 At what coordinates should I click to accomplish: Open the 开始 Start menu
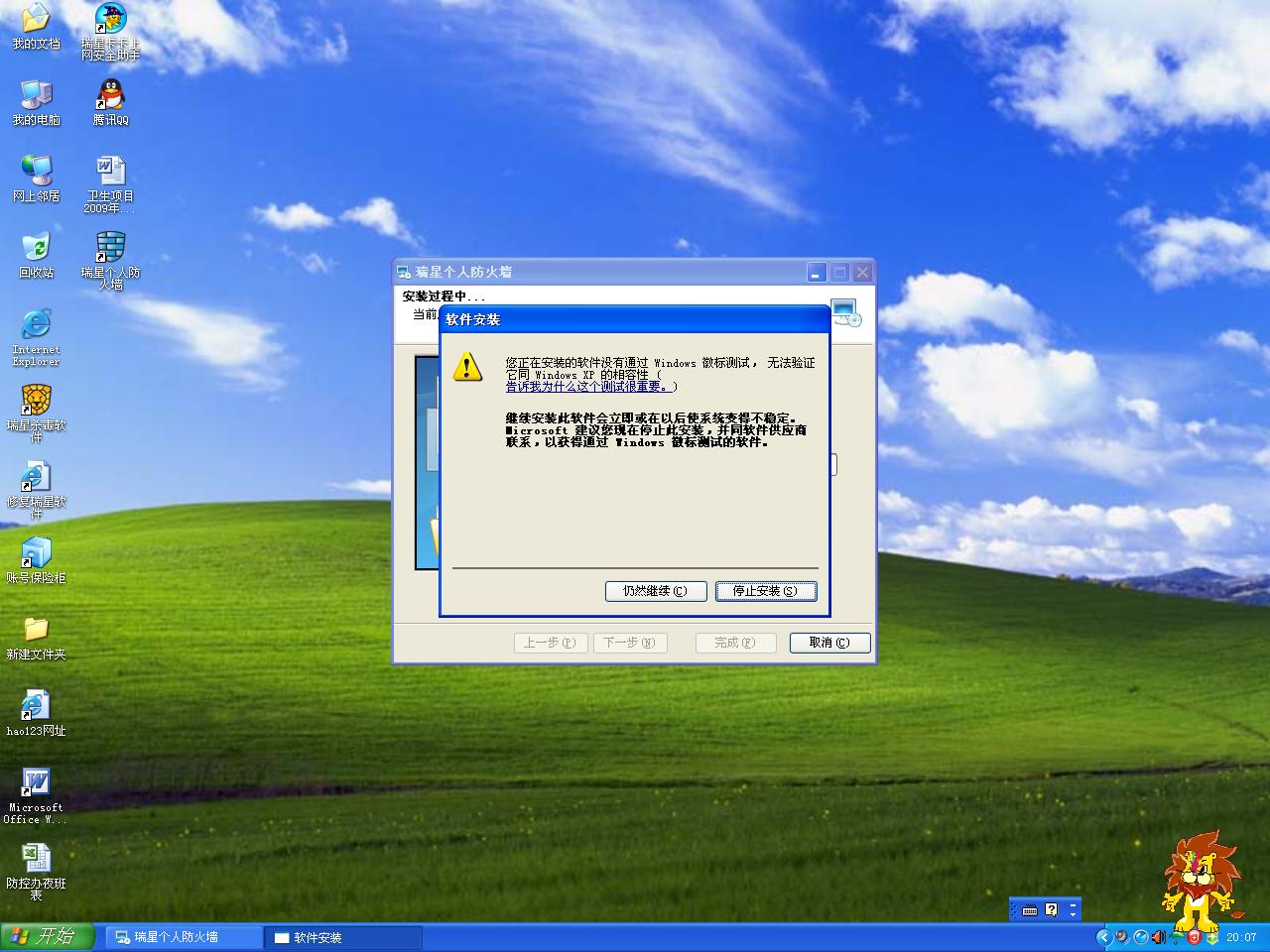point(48,937)
